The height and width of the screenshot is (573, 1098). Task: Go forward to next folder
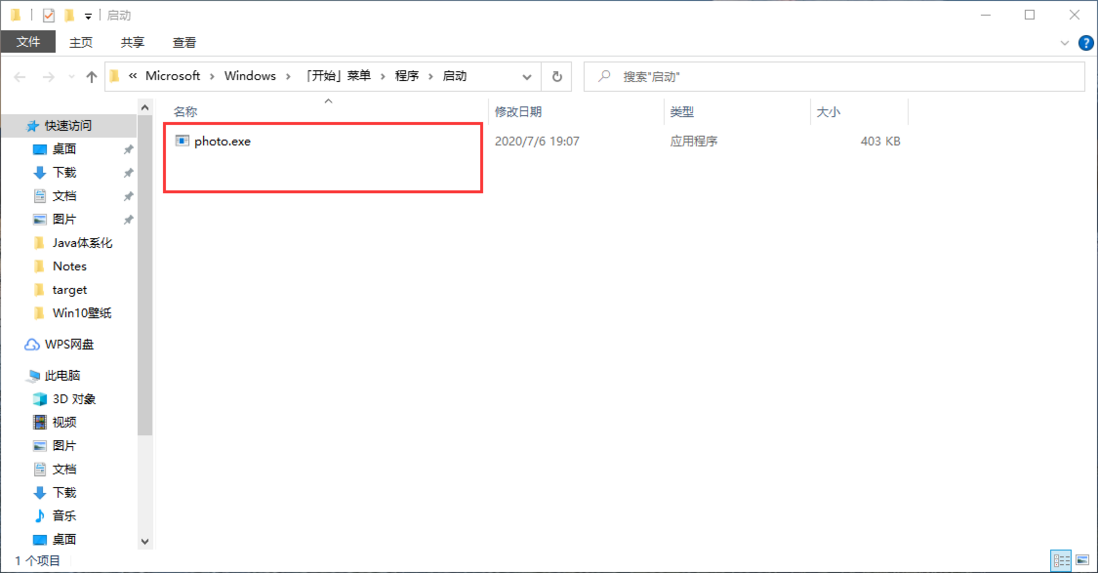[48, 77]
